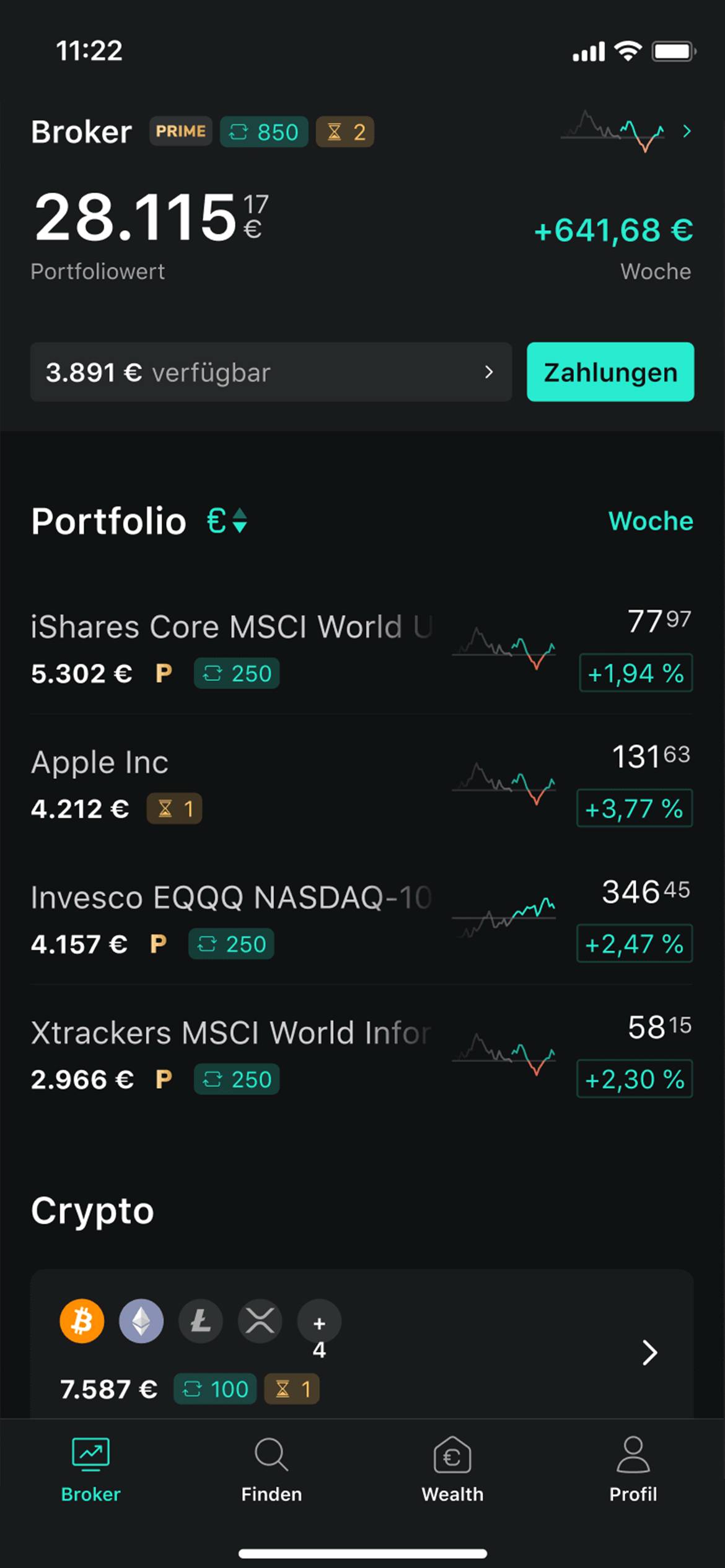Toggle portfolio euro/percent sorting selector

pos(227,521)
